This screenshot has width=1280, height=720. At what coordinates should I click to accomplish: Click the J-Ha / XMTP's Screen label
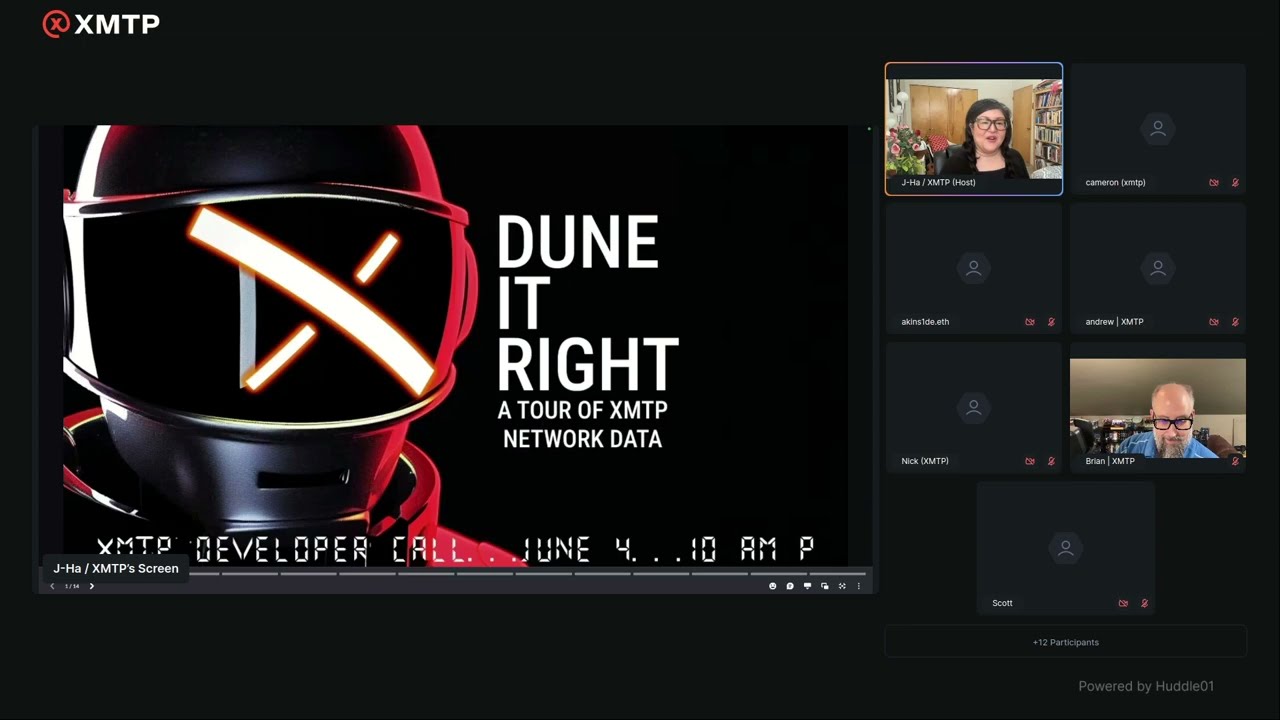coord(115,568)
